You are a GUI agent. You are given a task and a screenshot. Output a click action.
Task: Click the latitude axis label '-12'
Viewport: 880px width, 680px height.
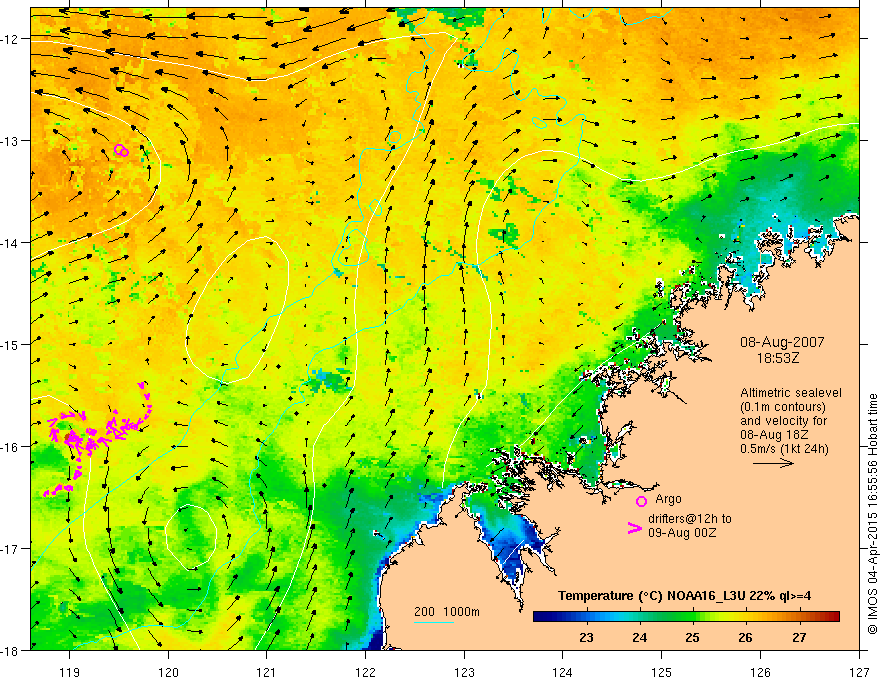(11, 39)
